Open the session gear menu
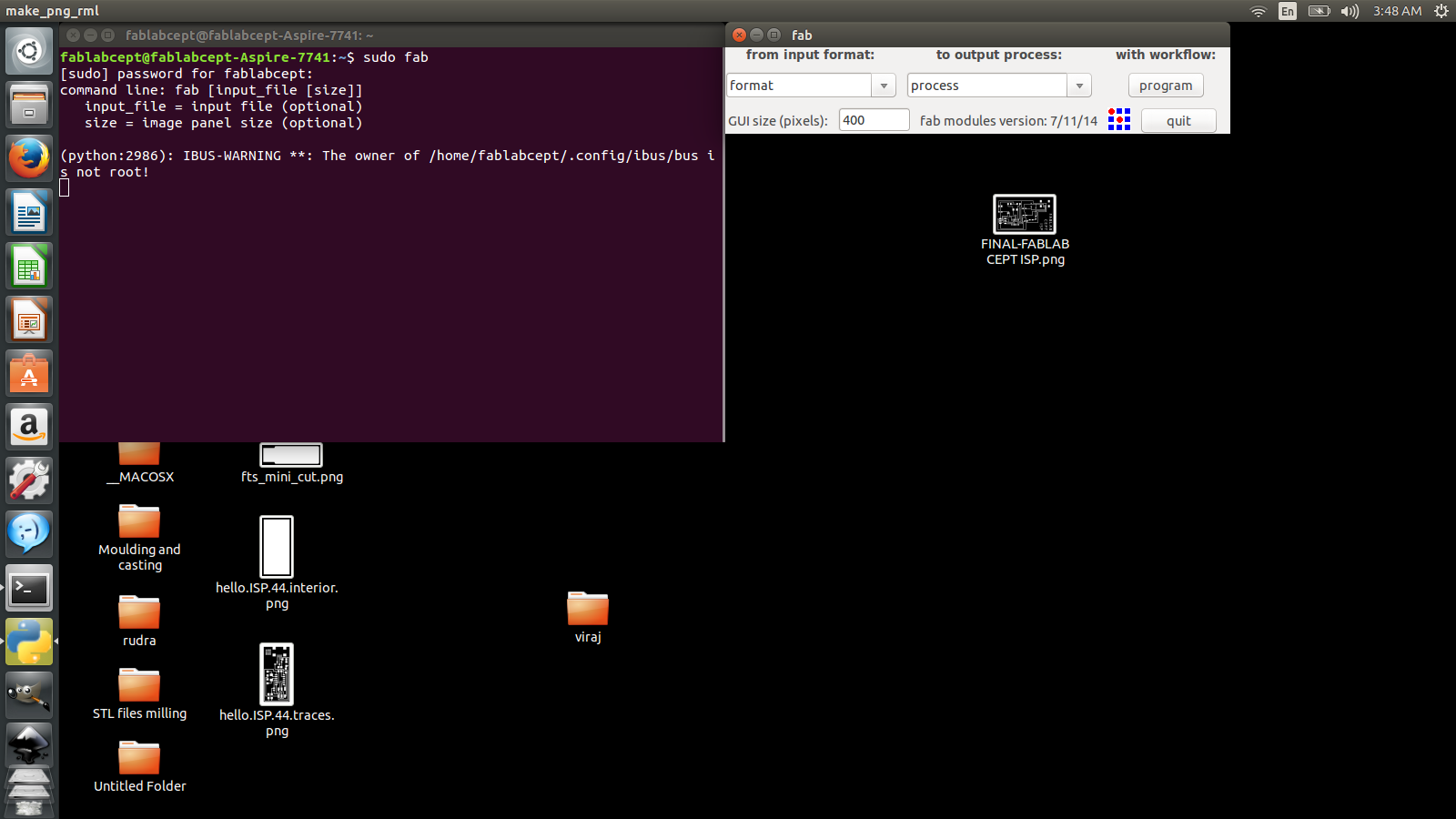This screenshot has height=819, width=1456. coord(1441,11)
